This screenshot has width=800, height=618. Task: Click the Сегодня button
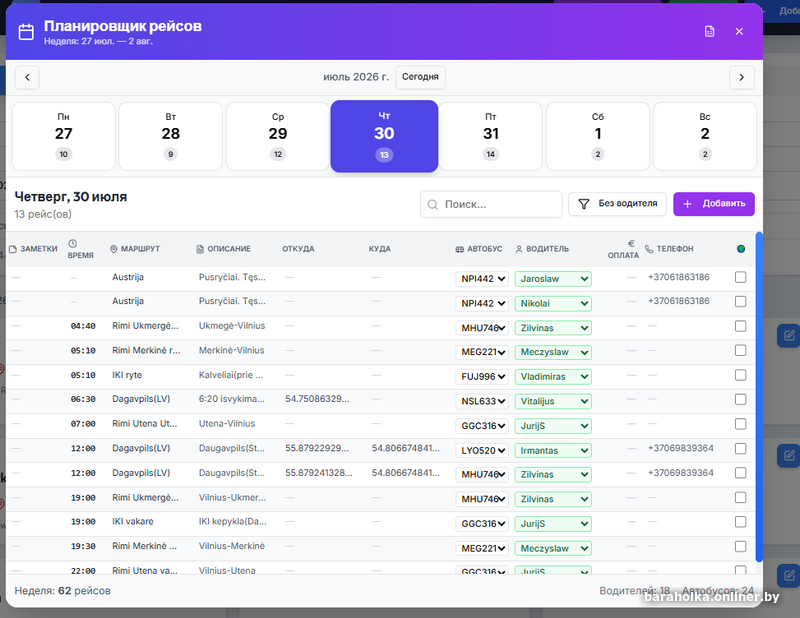pyautogui.click(x=420, y=77)
